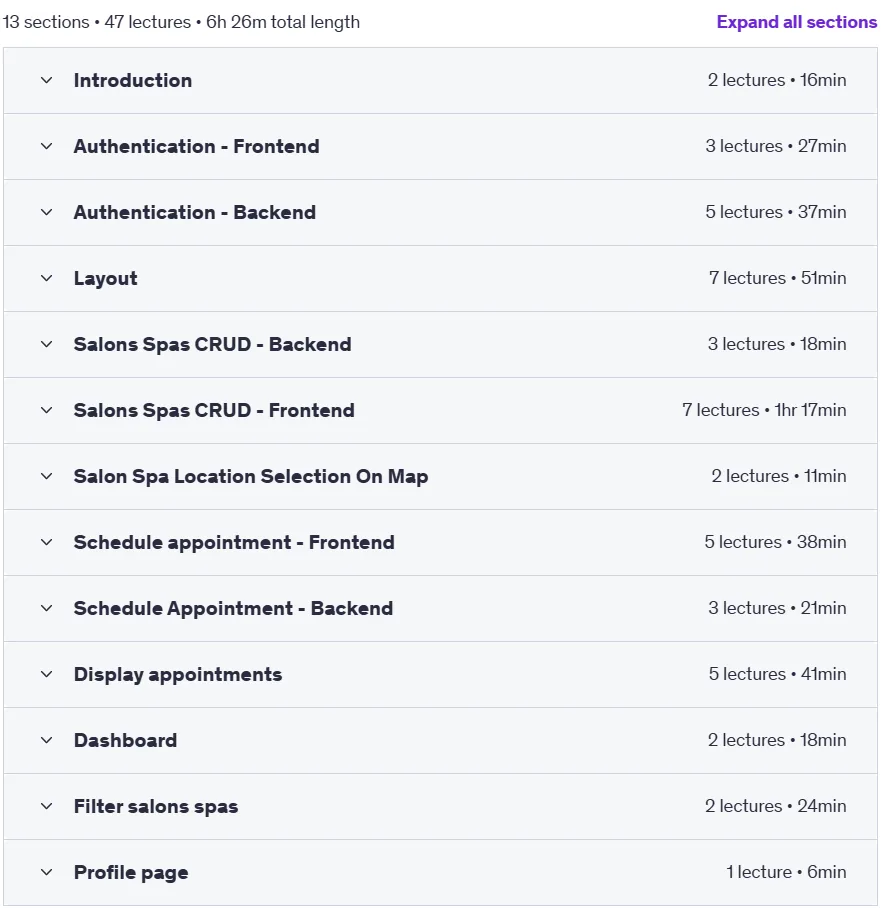Open the Display appointments section title
The height and width of the screenshot is (908, 881).
pos(178,675)
